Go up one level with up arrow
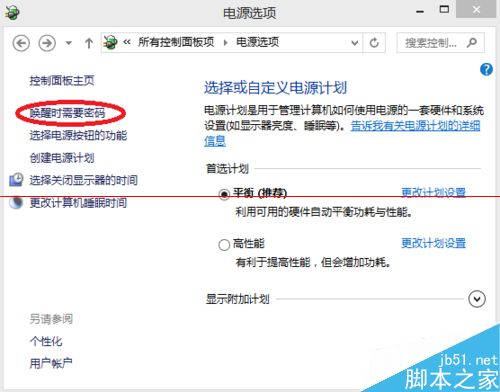500x392 pixels. pos(89,43)
